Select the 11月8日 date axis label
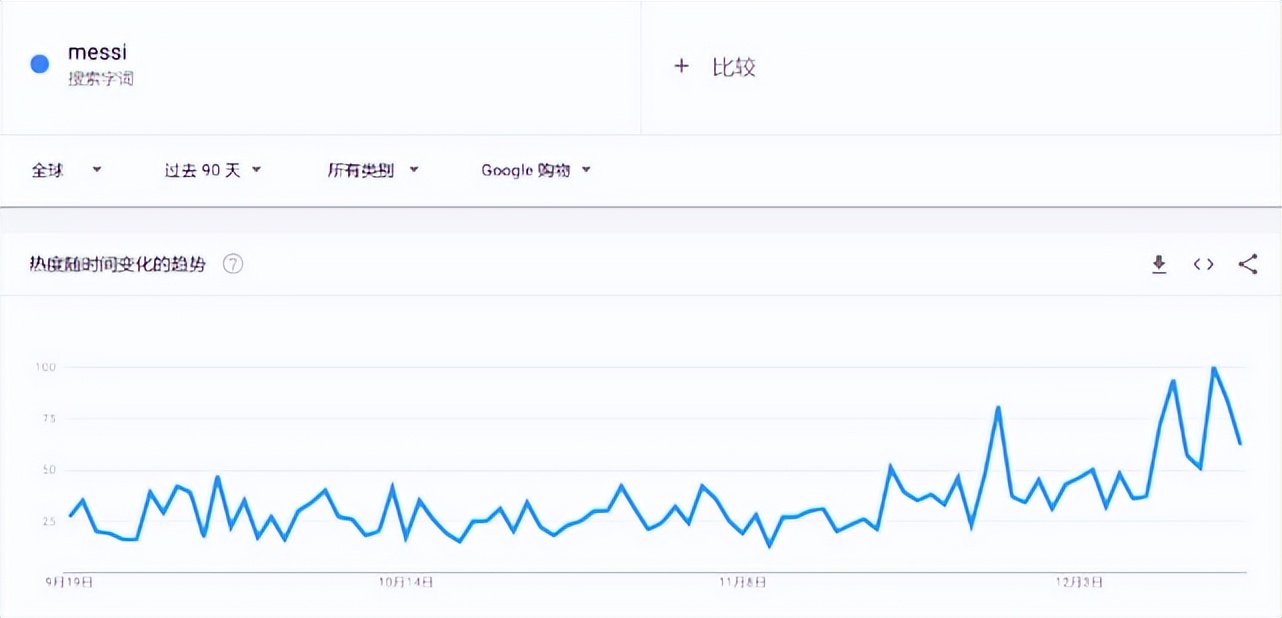This screenshot has height=618, width=1282. [x=743, y=581]
